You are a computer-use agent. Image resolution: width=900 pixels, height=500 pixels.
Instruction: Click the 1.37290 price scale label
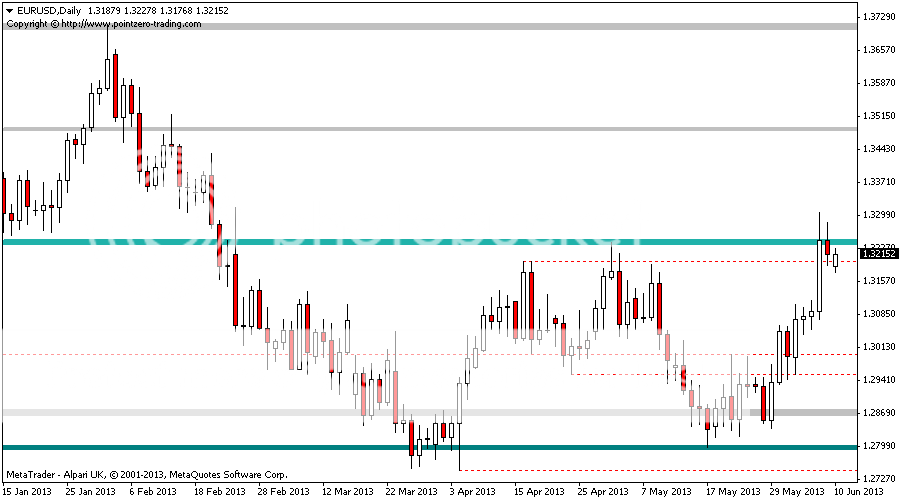click(x=879, y=17)
